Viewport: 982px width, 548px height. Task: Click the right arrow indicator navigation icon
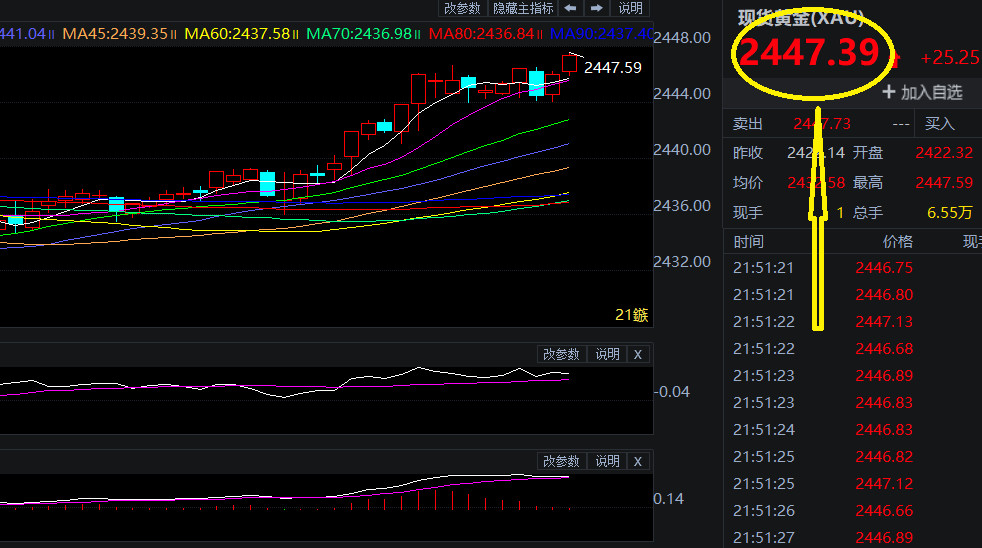tap(596, 8)
